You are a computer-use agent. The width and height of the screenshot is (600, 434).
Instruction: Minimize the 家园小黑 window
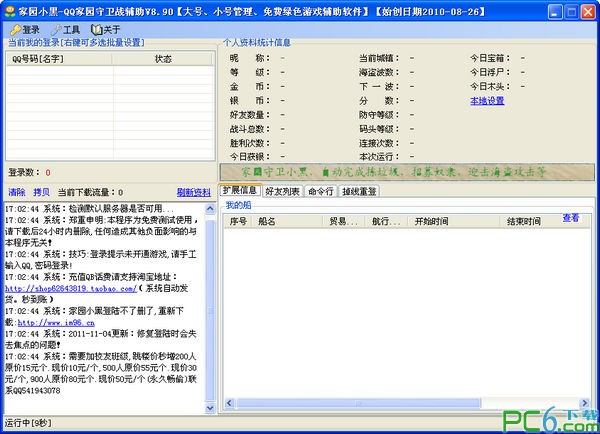tap(555, 12)
